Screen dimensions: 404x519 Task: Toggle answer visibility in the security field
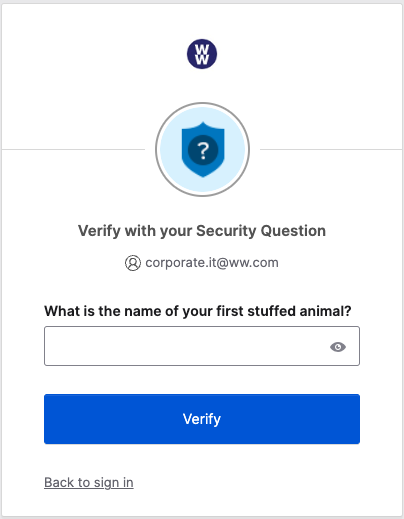338,347
